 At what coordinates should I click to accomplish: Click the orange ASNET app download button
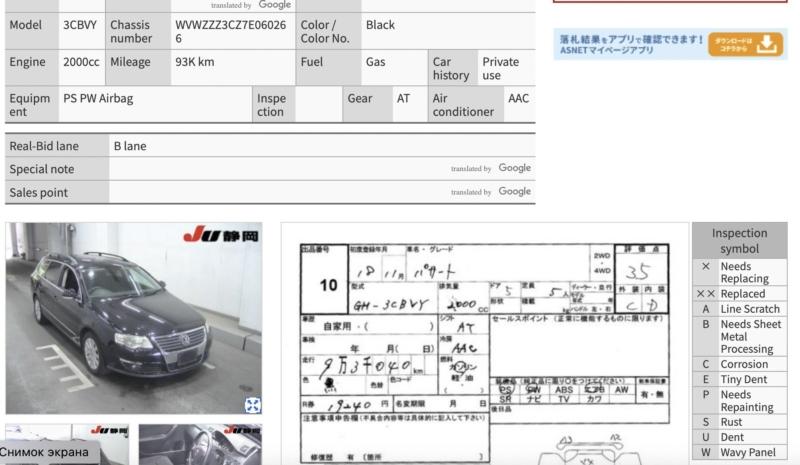[x=746, y=44]
